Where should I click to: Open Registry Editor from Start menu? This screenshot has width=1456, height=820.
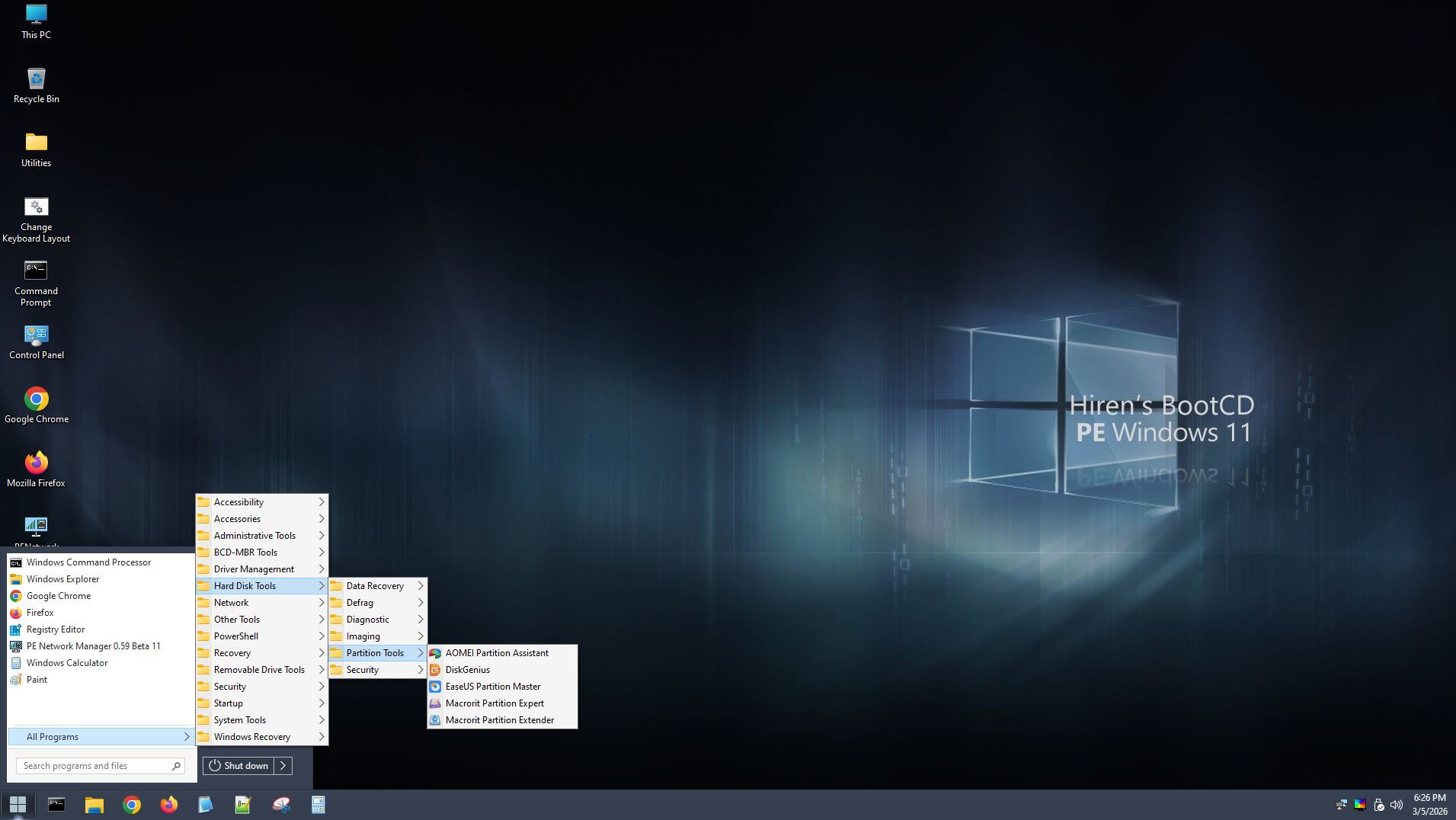[x=101, y=629]
